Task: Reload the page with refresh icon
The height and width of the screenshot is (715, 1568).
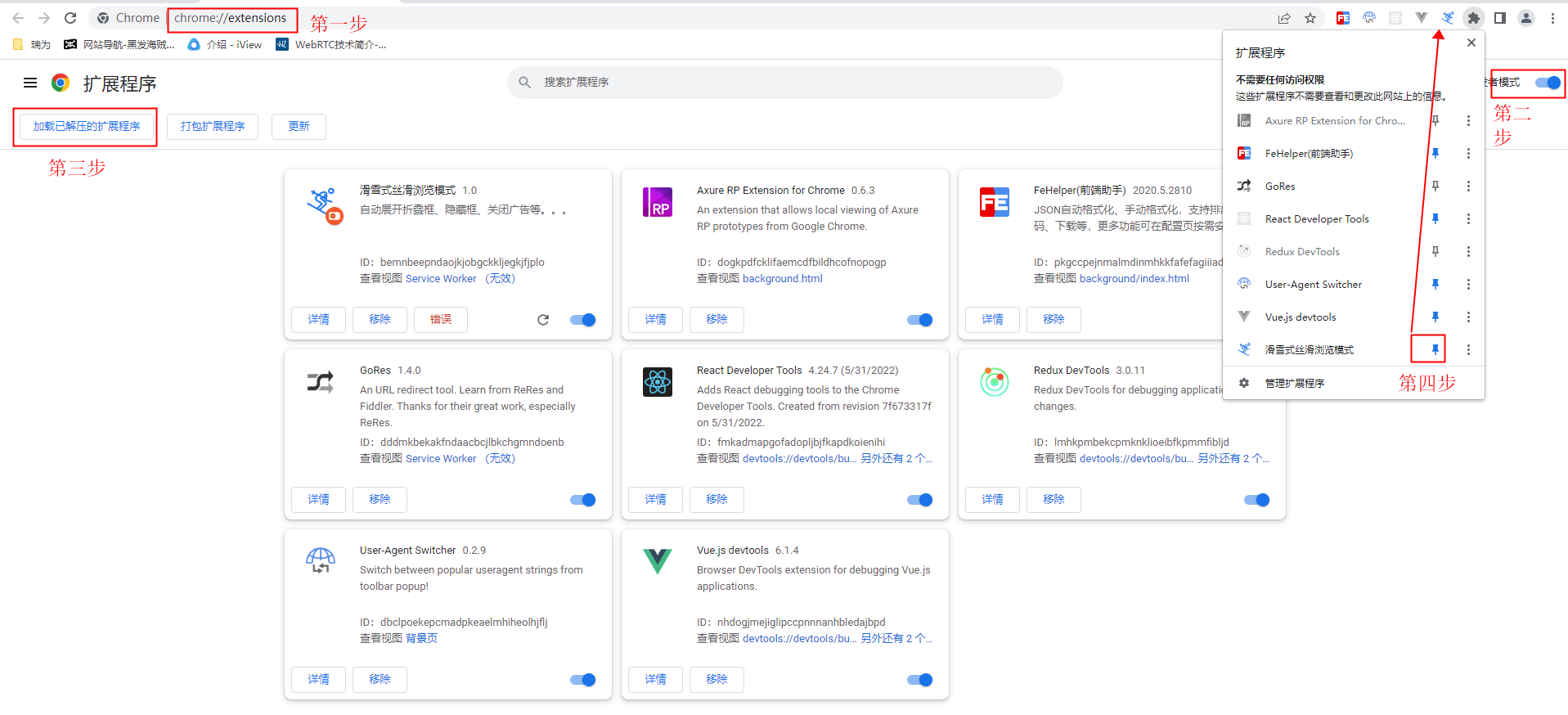Action: [x=70, y=18]
